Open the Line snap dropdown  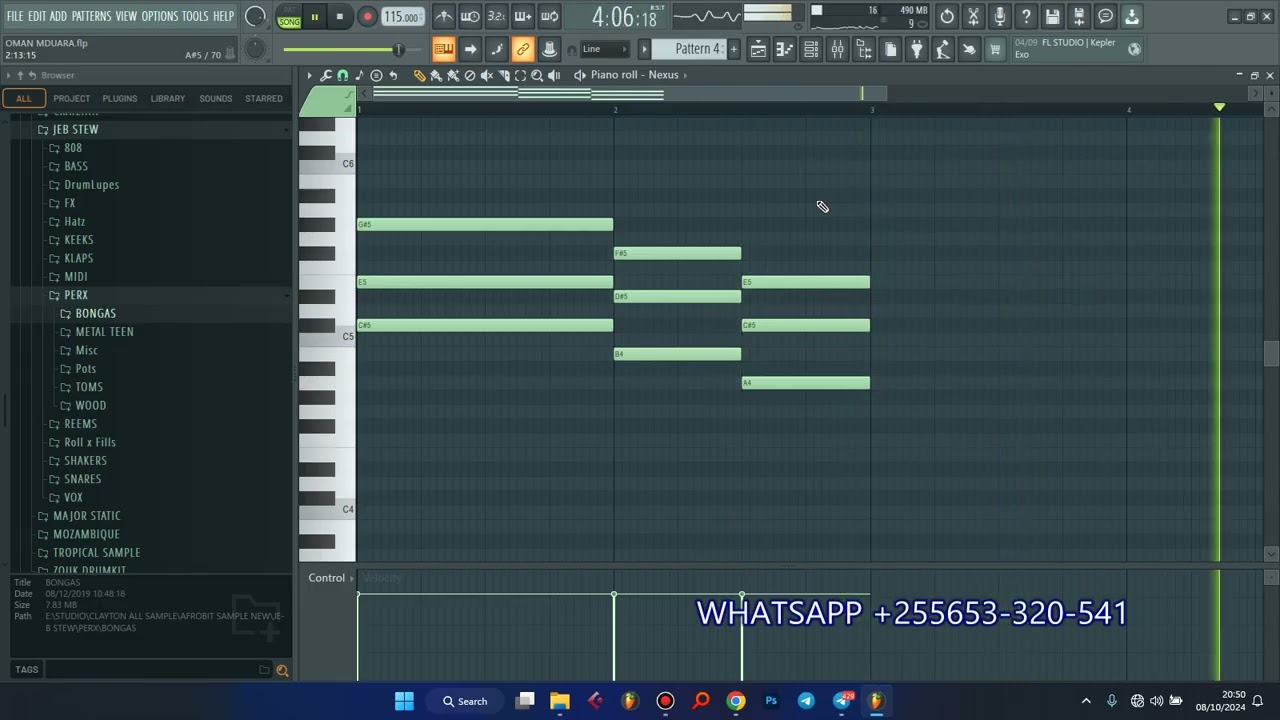pyautogui.click(x=606, y=49)
